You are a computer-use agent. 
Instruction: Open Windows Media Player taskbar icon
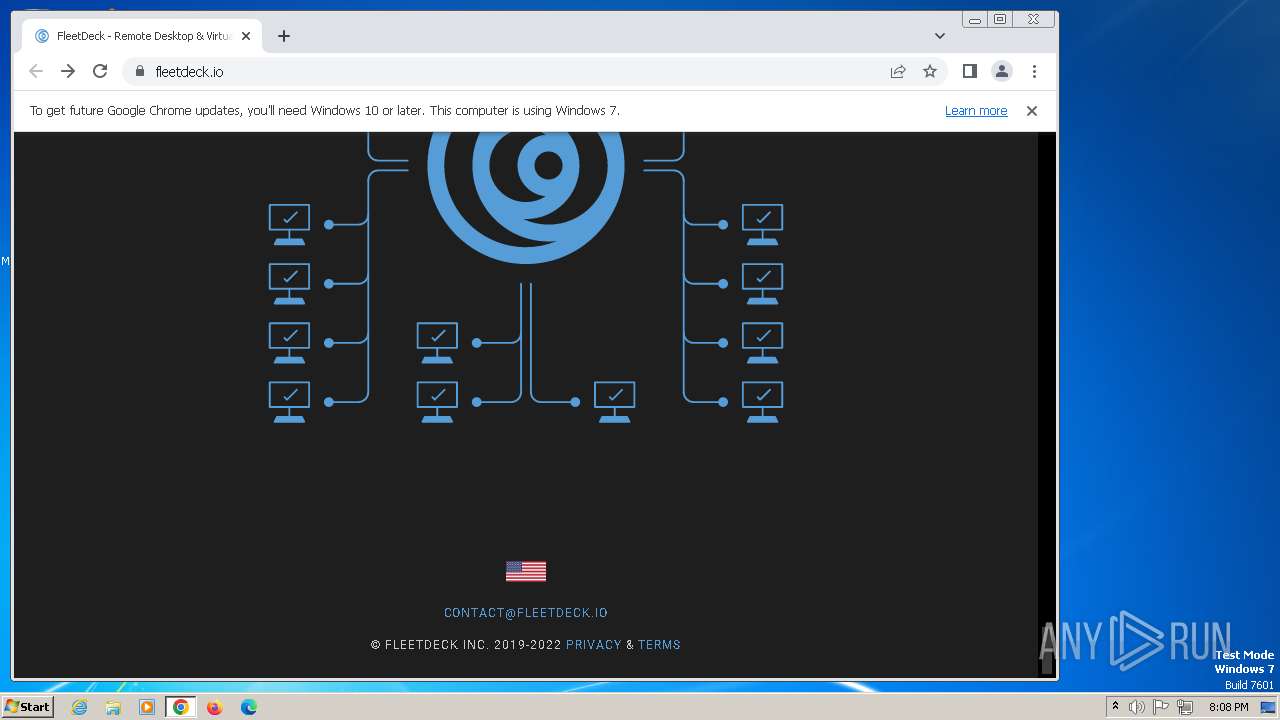[x=147, y=707]
